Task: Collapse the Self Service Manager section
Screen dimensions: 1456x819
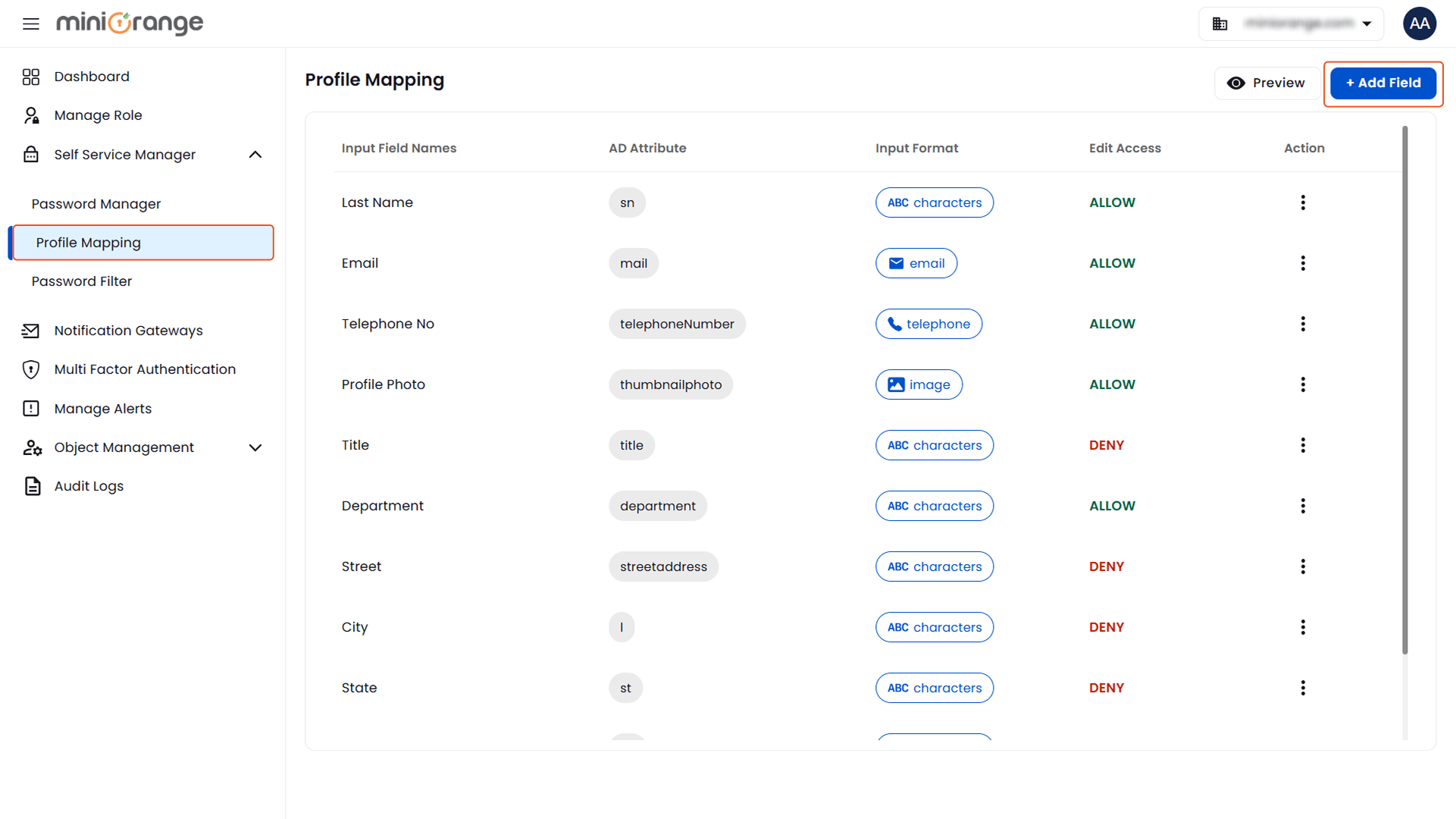Action: click(x=255, y=154)
